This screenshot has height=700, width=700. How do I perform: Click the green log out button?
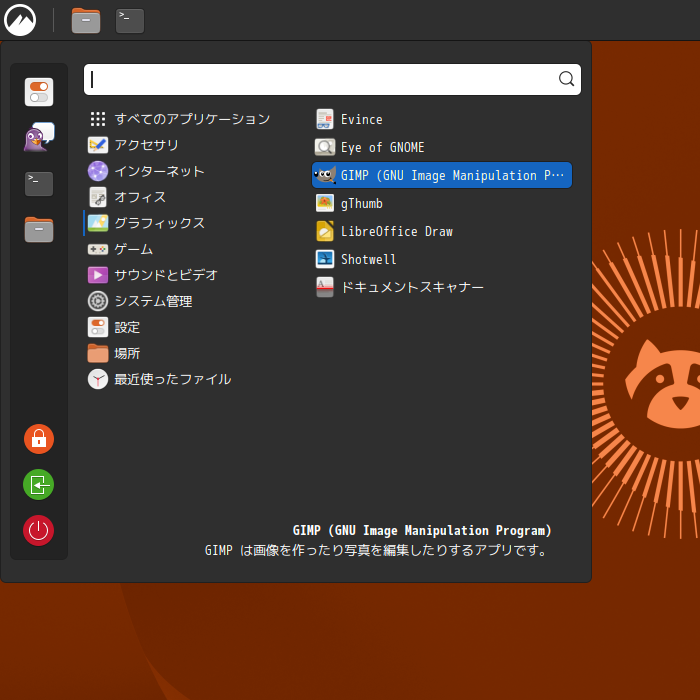click(x=38, y=484)
